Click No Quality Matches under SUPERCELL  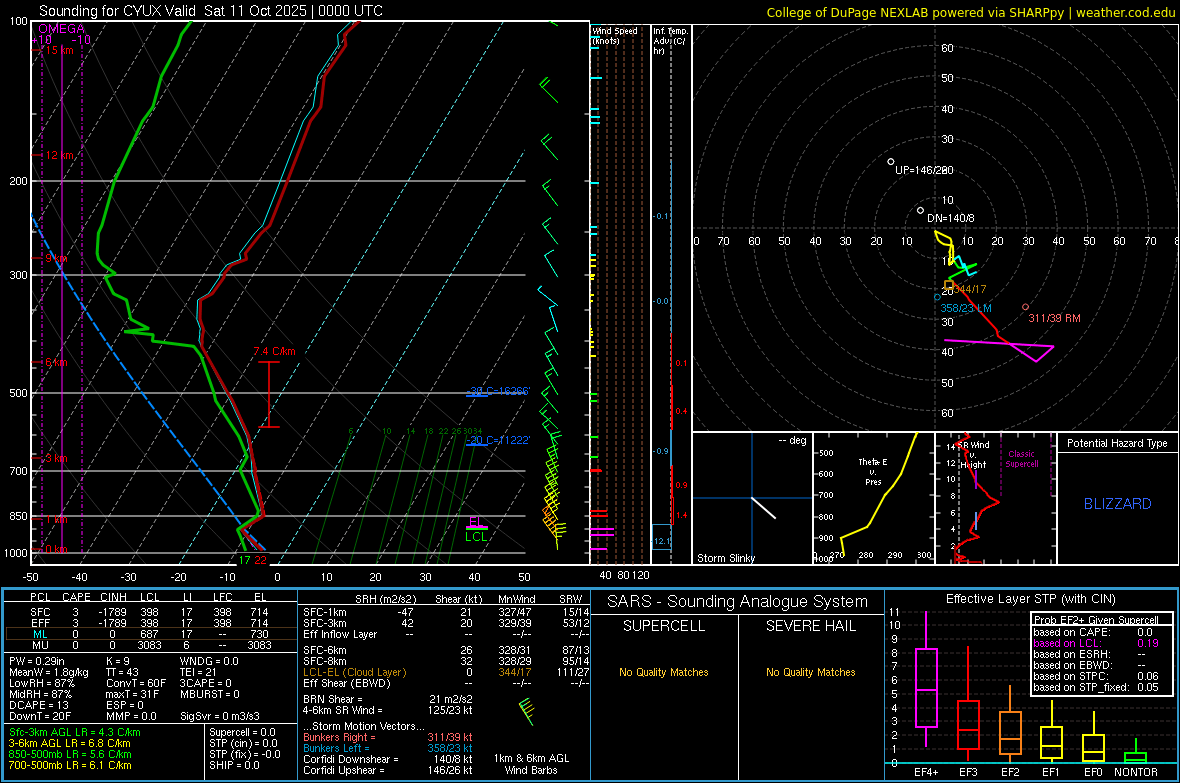tap(664, 672)
